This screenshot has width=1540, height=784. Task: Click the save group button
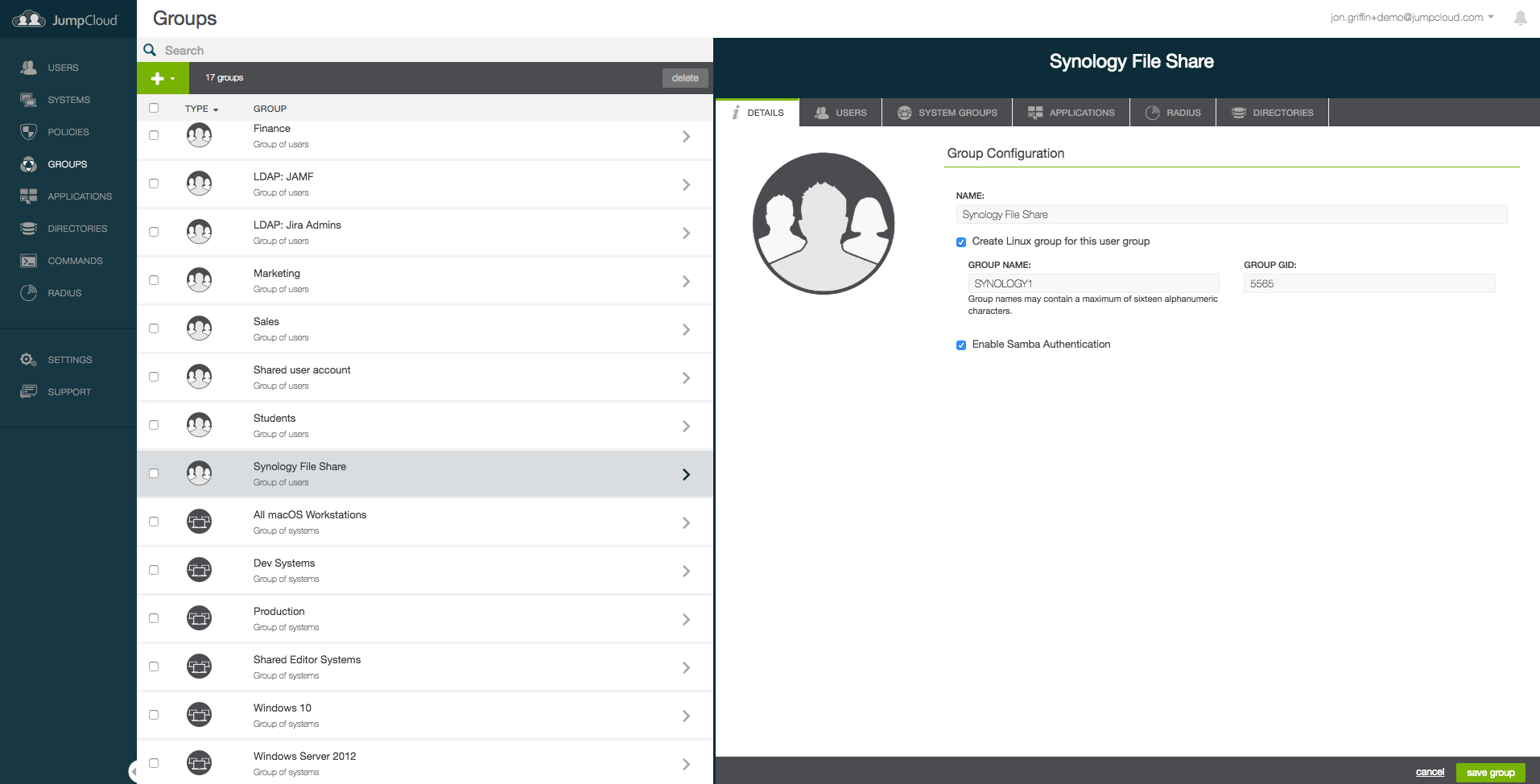click(1491, 773)
